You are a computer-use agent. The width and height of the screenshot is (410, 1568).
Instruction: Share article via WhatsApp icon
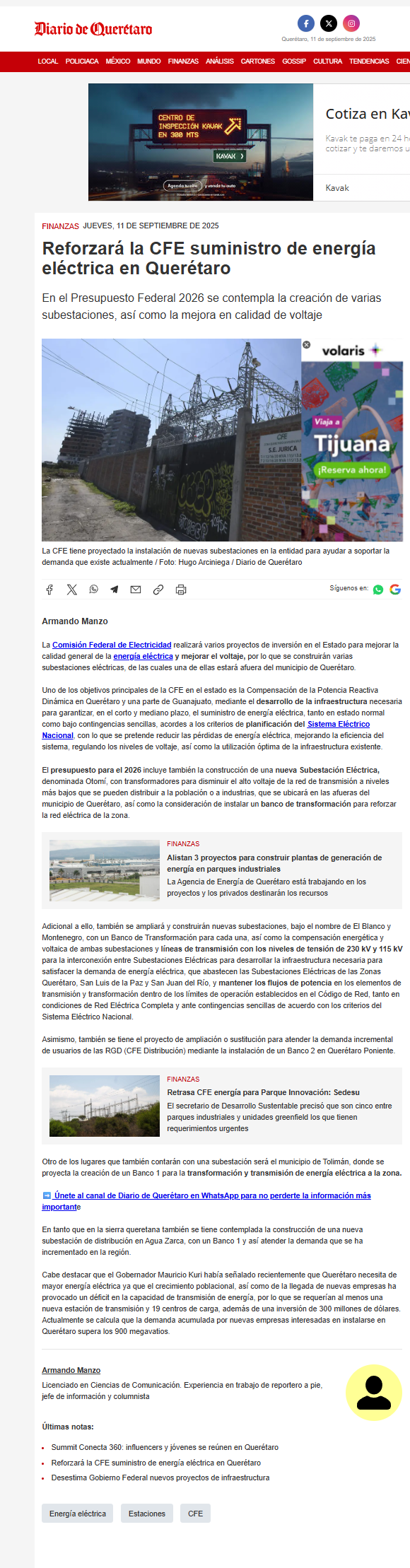pos(93,590)
